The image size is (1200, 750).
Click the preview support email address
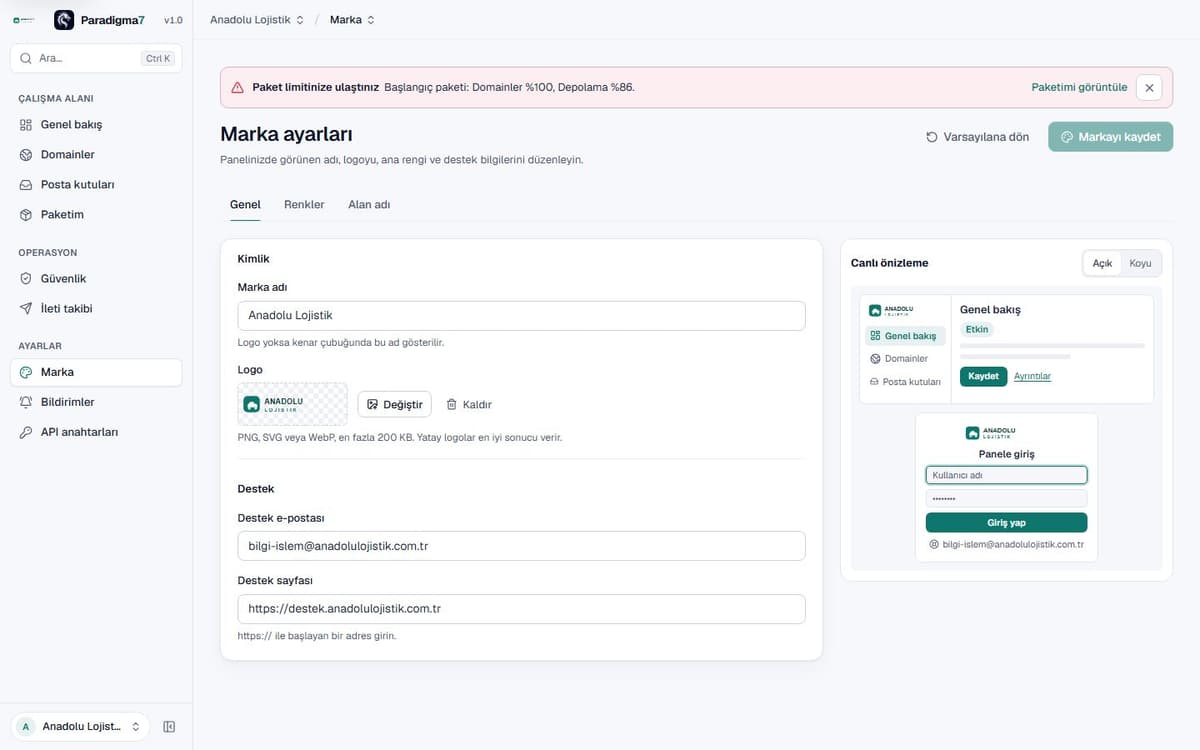coord(1013,544)
